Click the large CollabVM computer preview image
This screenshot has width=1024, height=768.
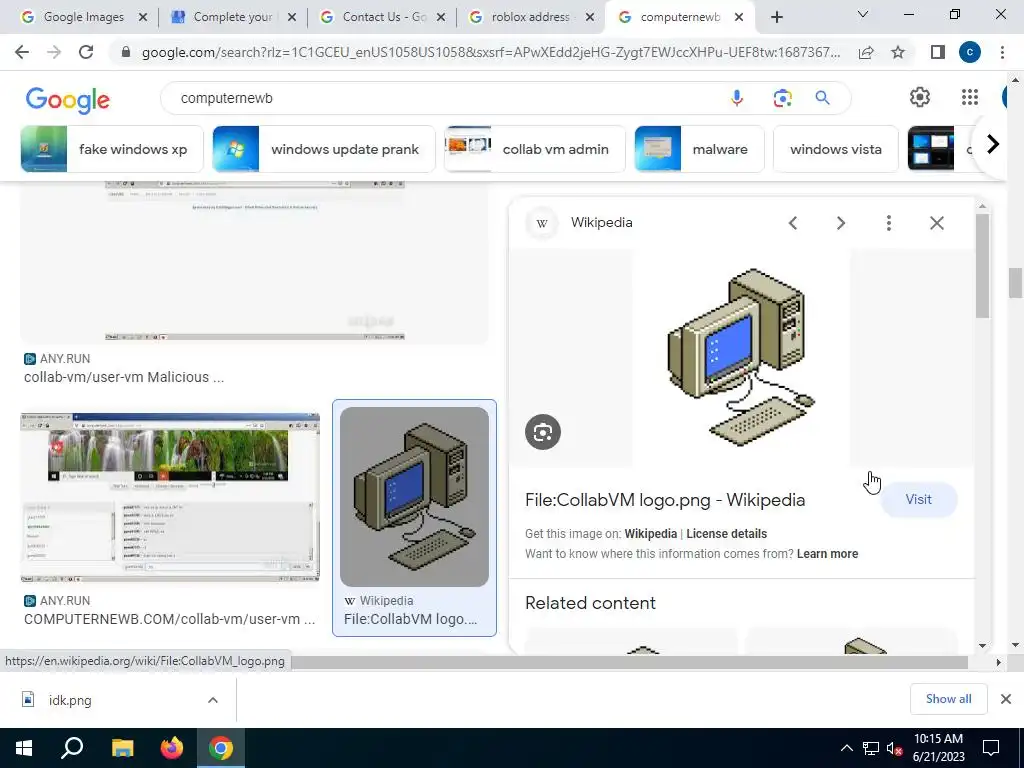[741, 357]
